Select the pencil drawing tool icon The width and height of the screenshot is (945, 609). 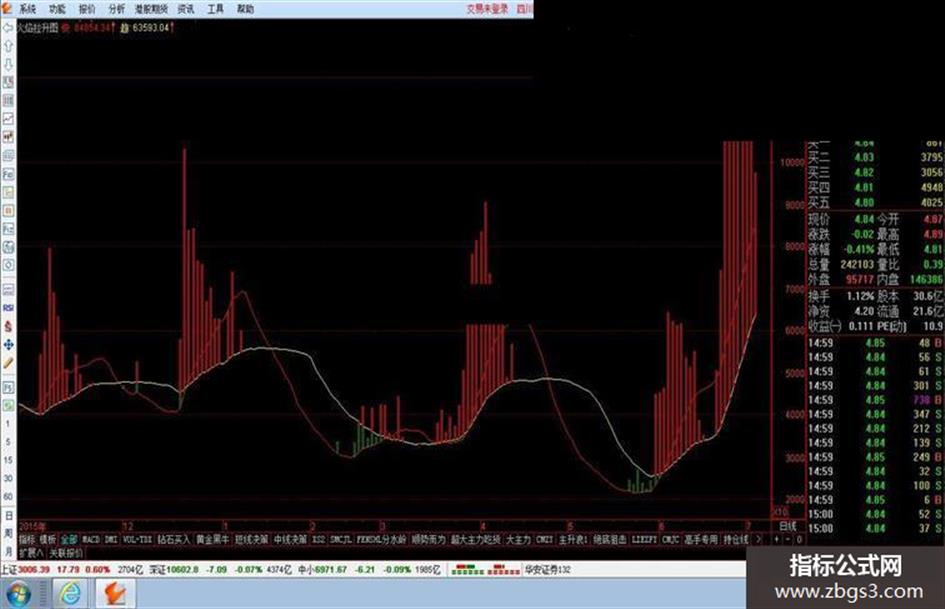coord(8,362)
